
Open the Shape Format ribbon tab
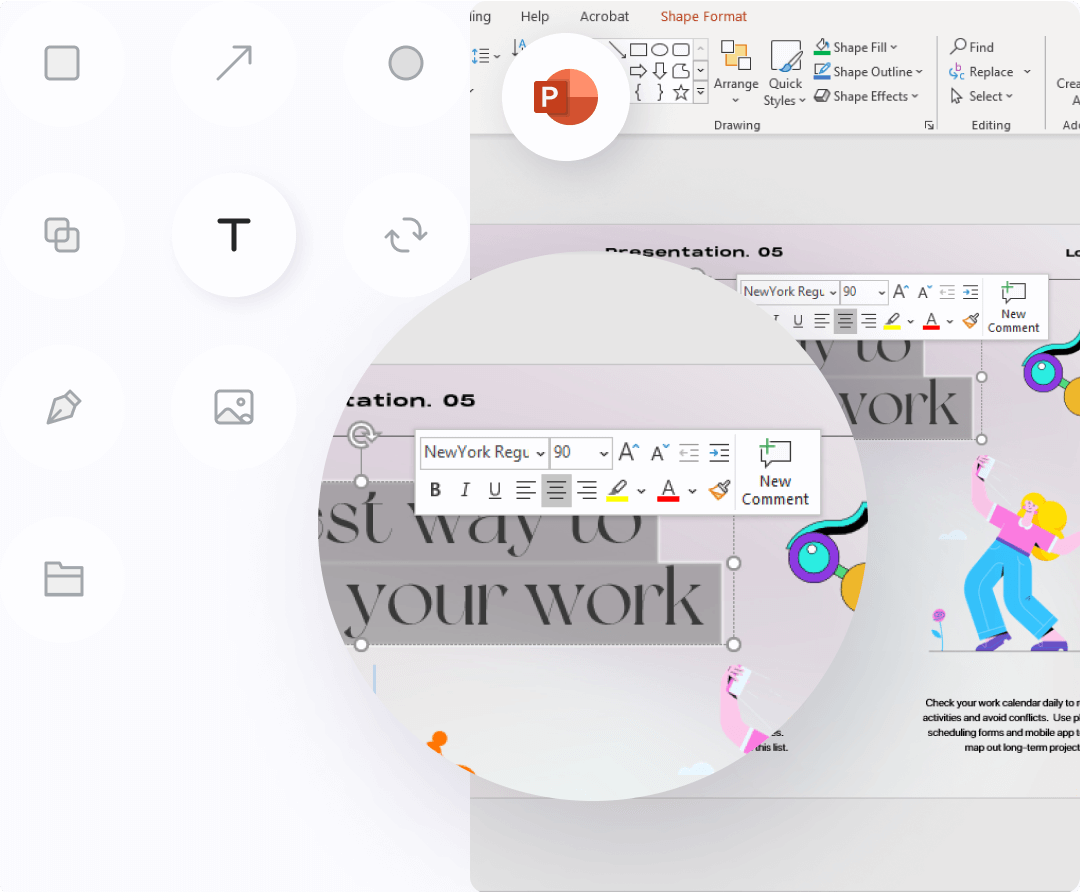click(703, 16)
